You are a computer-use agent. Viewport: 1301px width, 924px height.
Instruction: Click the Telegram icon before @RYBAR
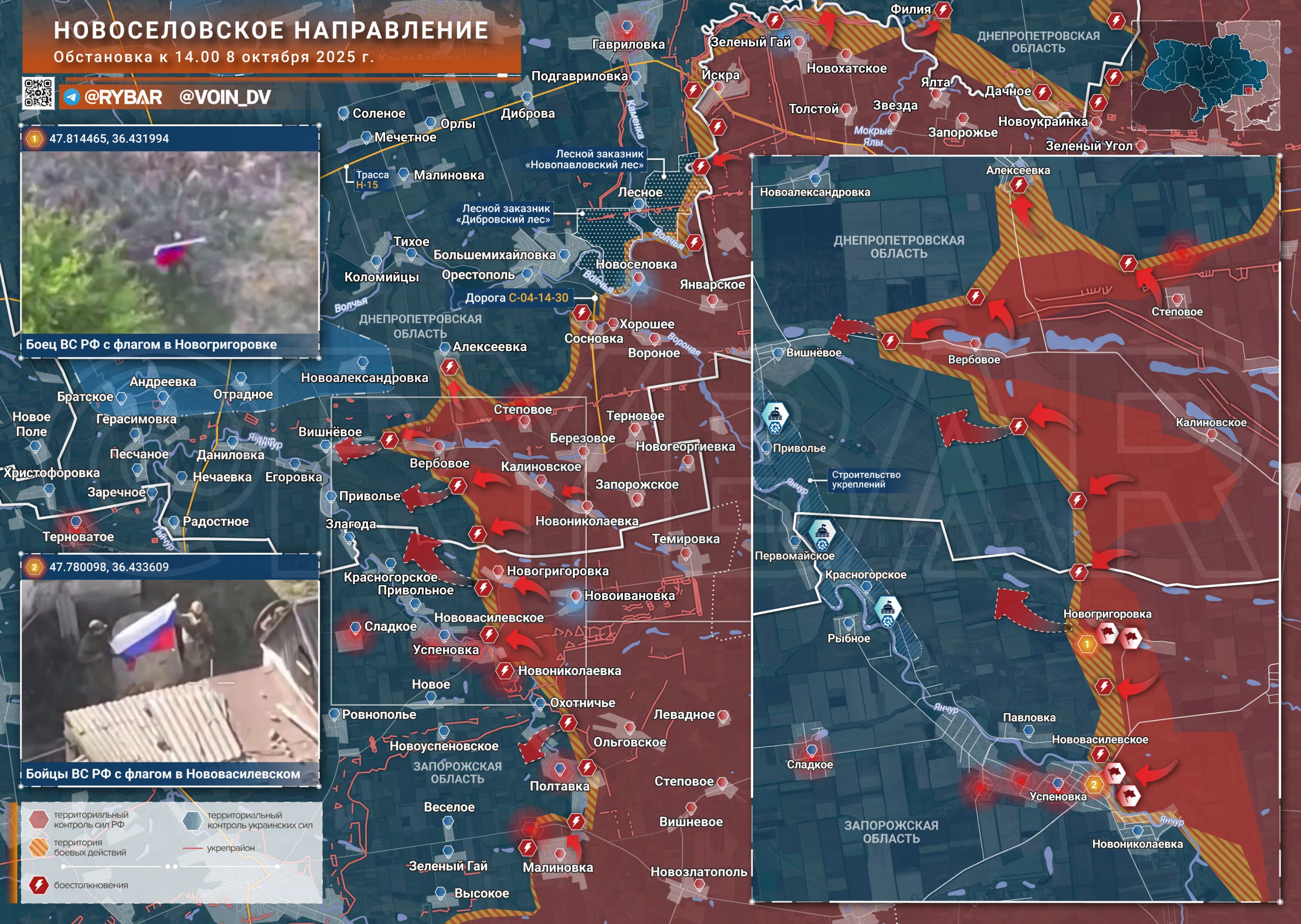tap(72, 97)
